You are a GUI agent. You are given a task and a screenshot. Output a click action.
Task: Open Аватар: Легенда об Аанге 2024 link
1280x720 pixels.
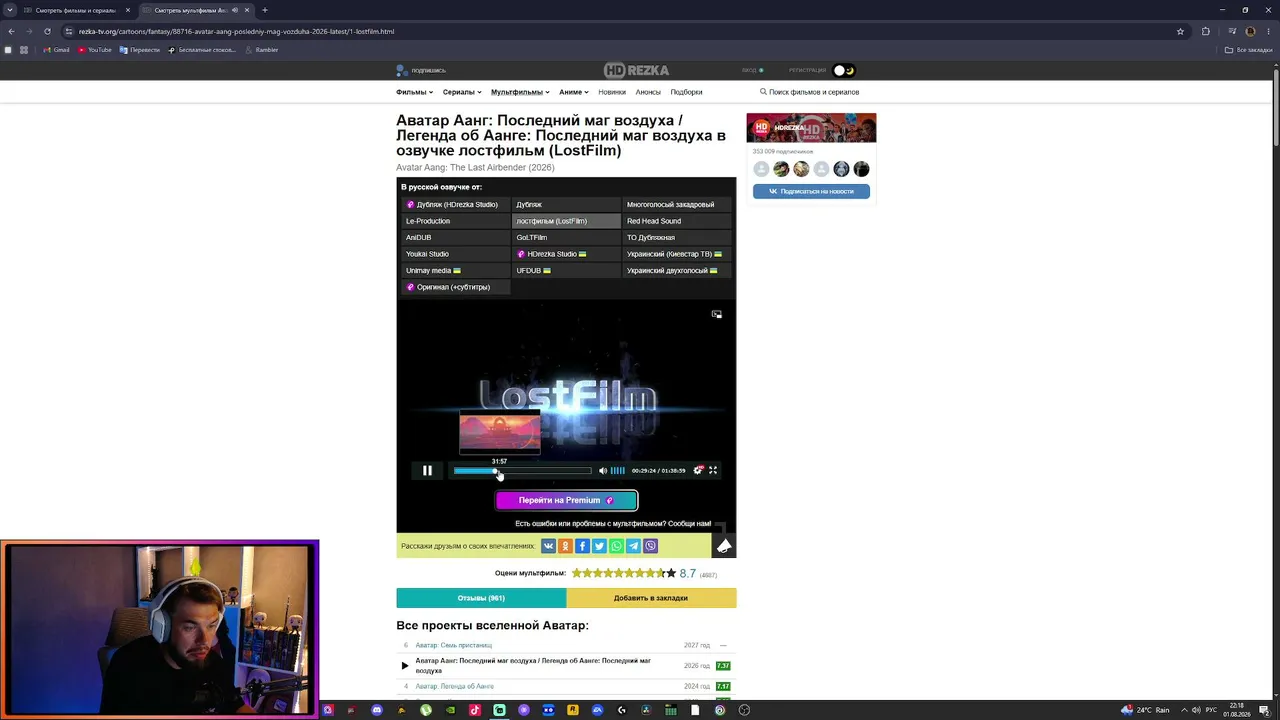[455, 686]
